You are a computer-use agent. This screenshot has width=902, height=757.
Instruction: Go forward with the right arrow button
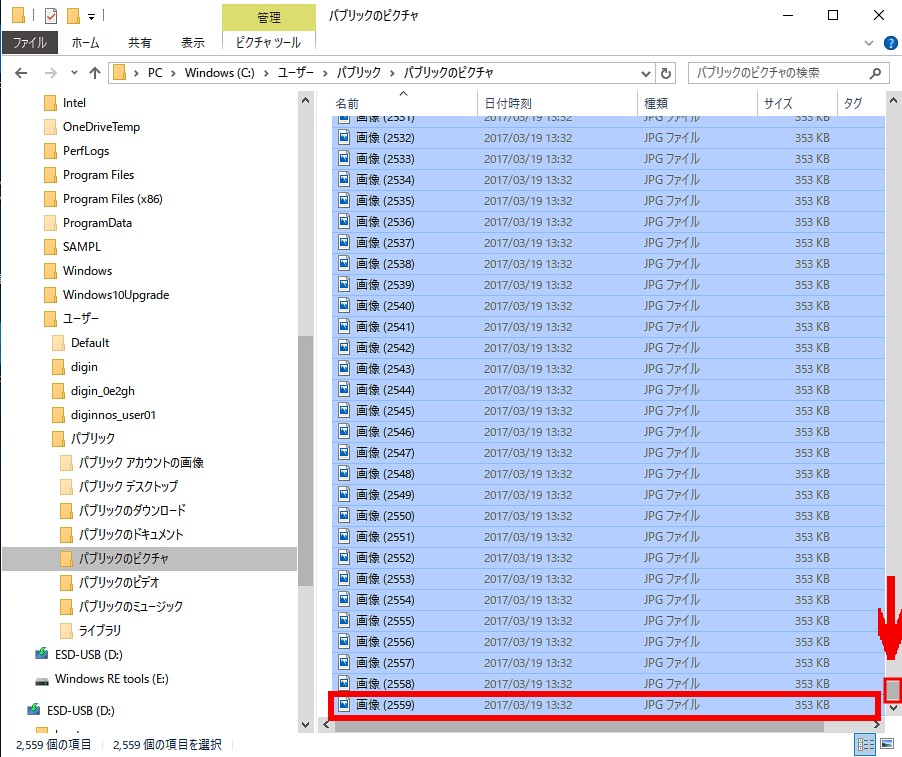point(51,73)
